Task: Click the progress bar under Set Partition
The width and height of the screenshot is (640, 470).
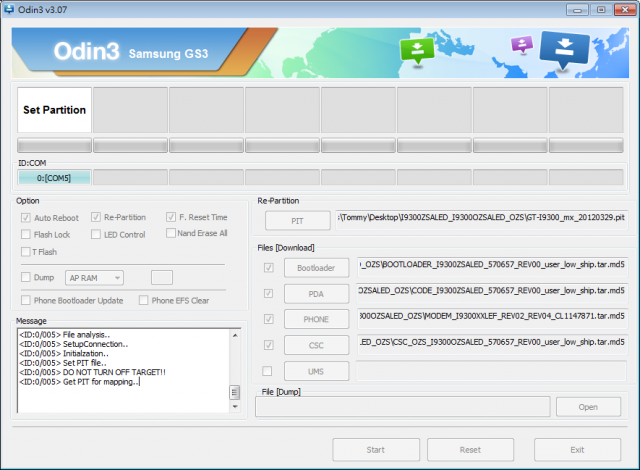Action: pyautogui.click(x=54, y=145)
